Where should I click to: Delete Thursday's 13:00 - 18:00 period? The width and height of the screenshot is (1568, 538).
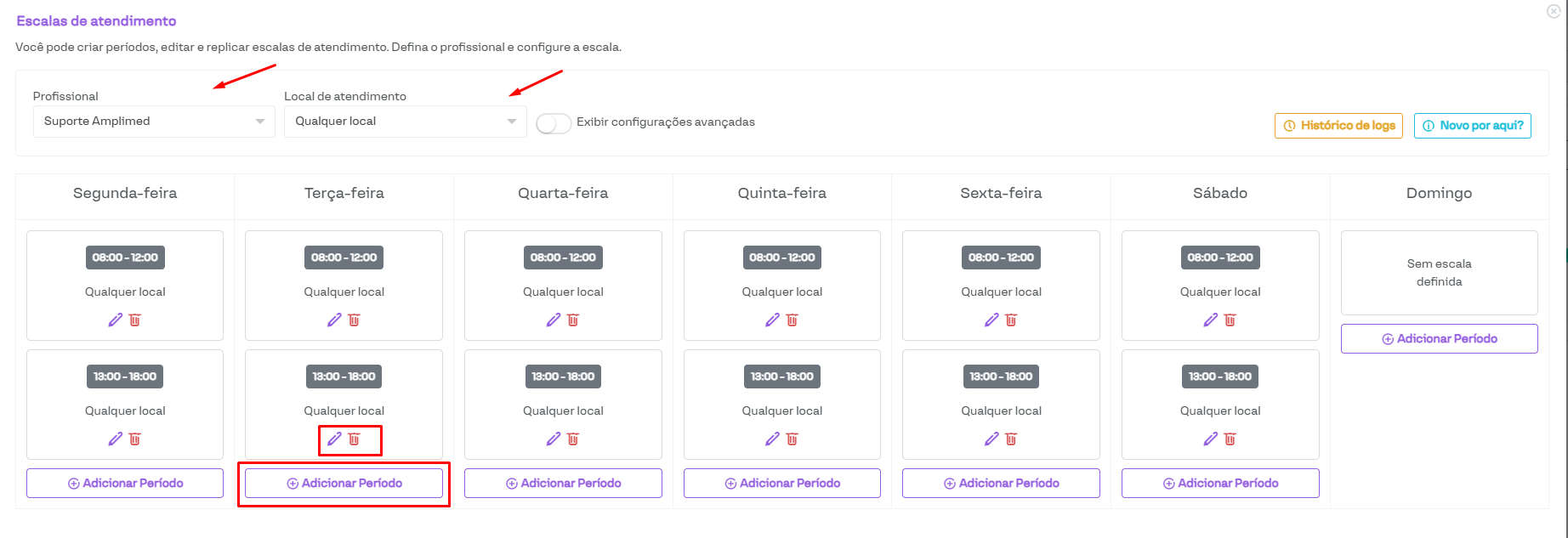[x=793, y=439]
